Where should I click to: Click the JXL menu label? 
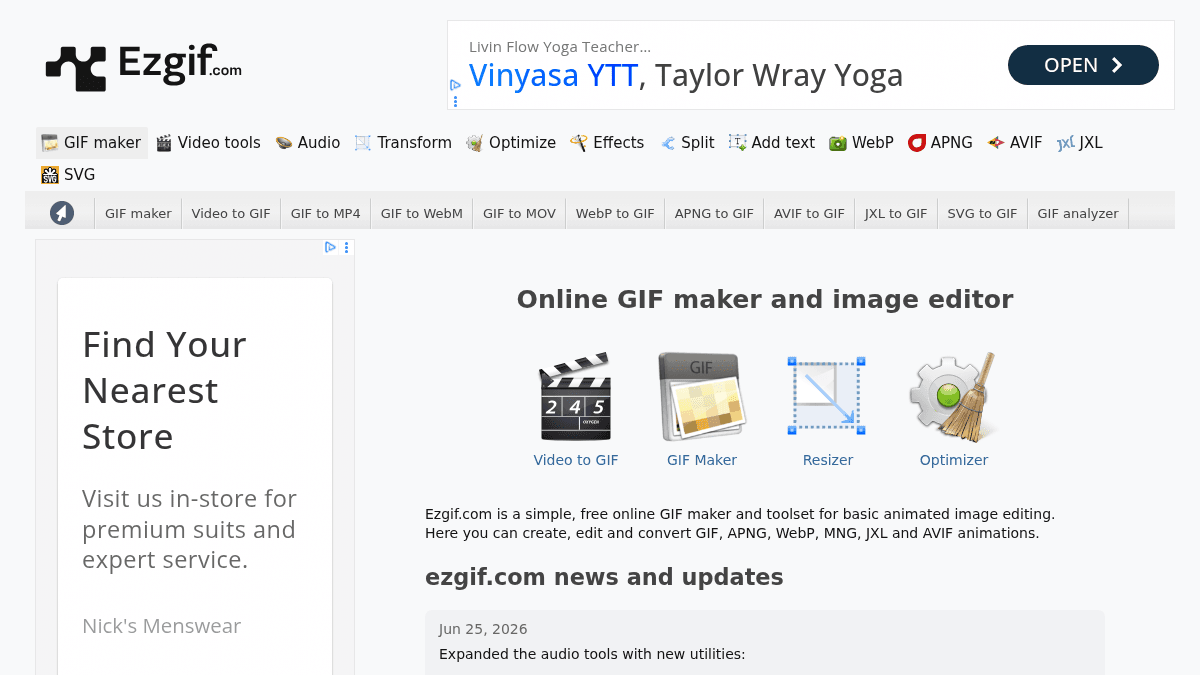click(1091, 143)
